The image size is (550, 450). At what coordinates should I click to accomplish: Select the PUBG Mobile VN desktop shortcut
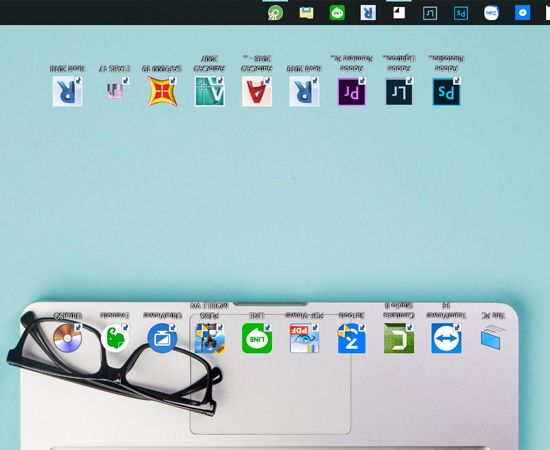tap(209, 338)
